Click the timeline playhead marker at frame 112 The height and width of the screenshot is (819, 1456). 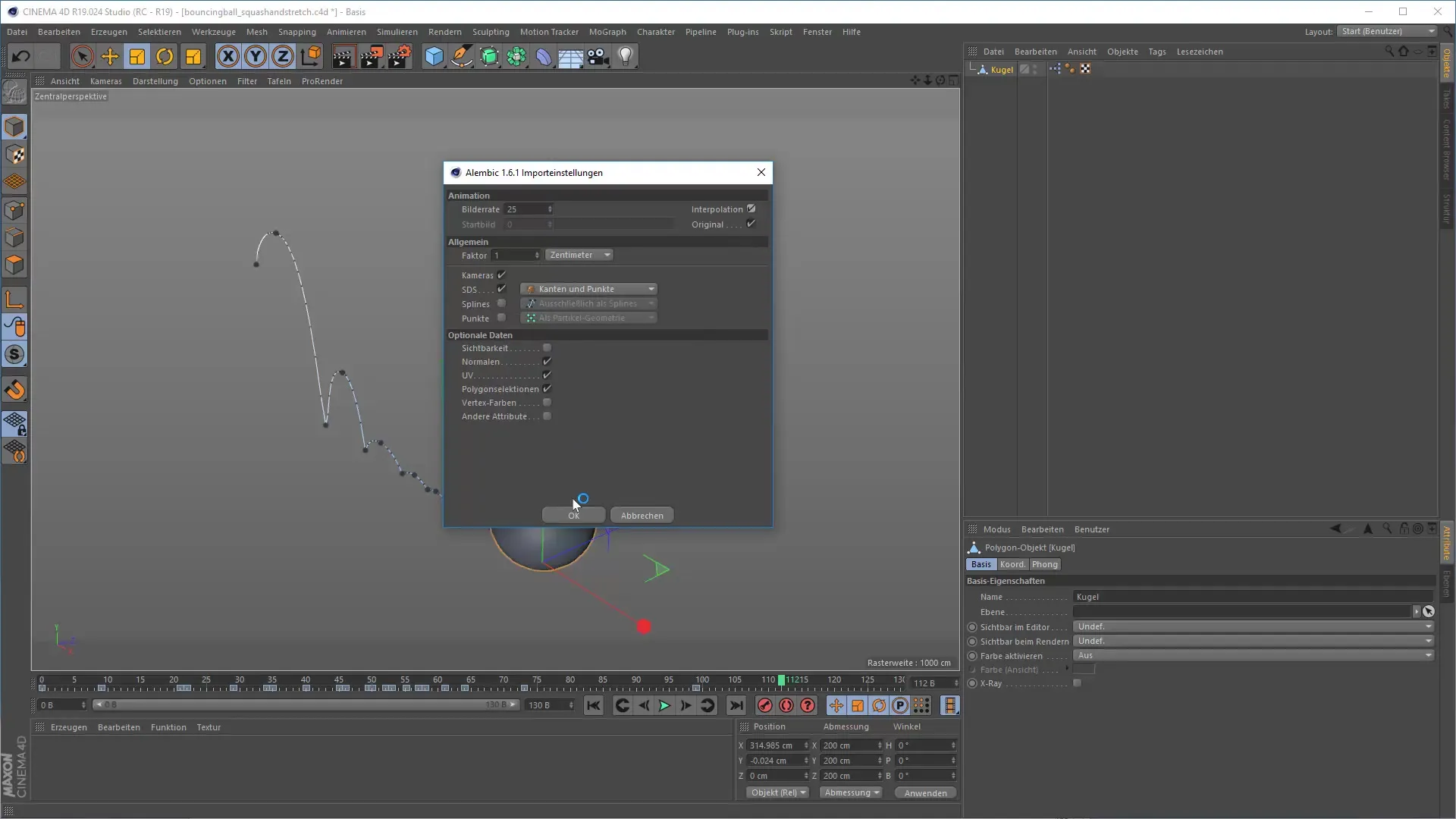[x=781, y=680]
